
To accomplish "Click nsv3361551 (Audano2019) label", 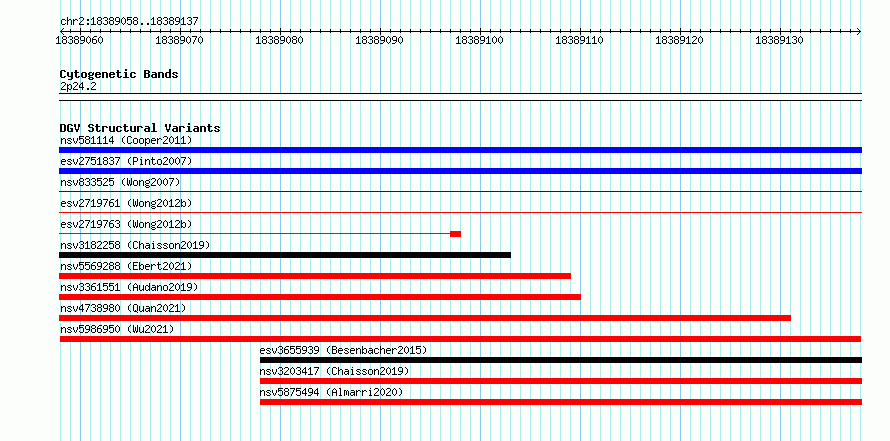I will (129, 287).
